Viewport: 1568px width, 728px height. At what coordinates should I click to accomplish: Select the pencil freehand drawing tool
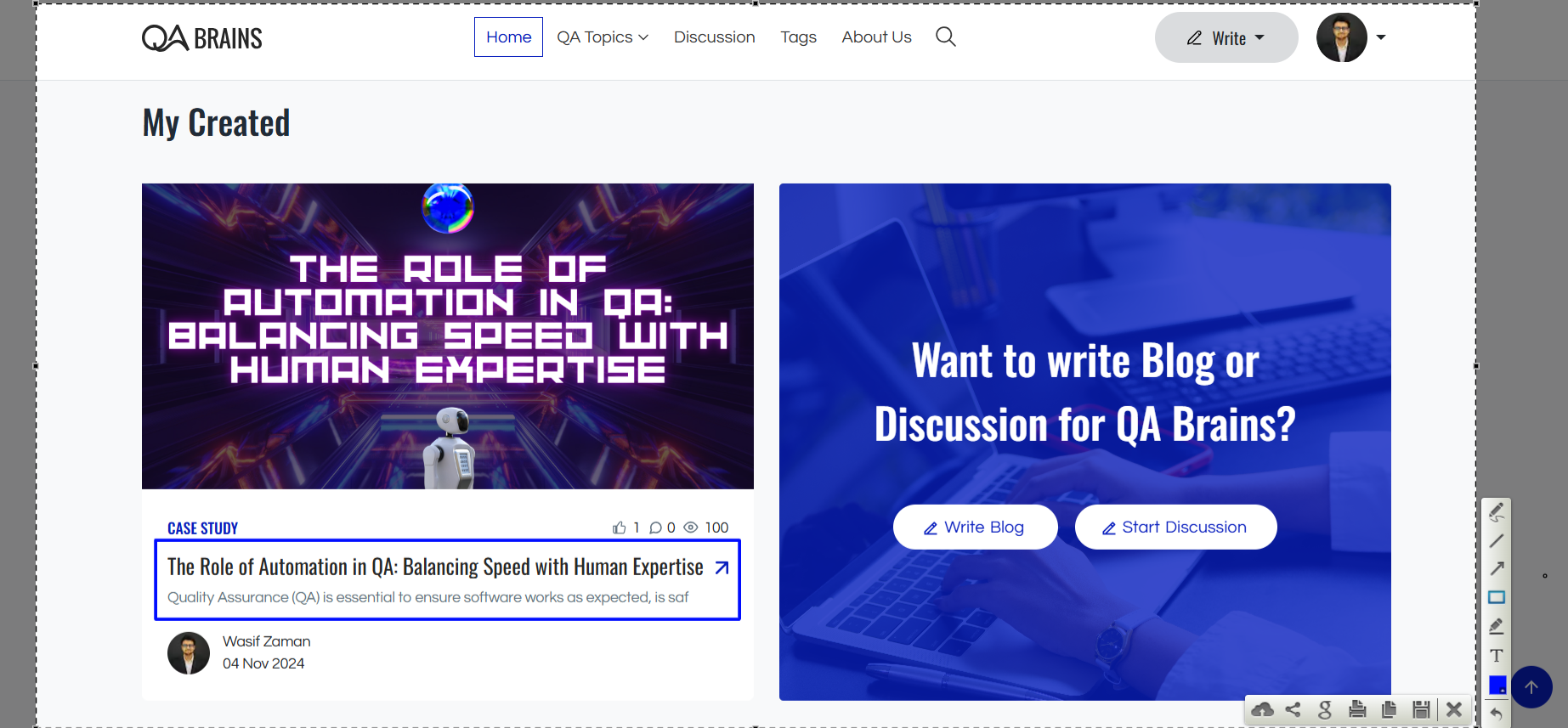[1497, 511]
